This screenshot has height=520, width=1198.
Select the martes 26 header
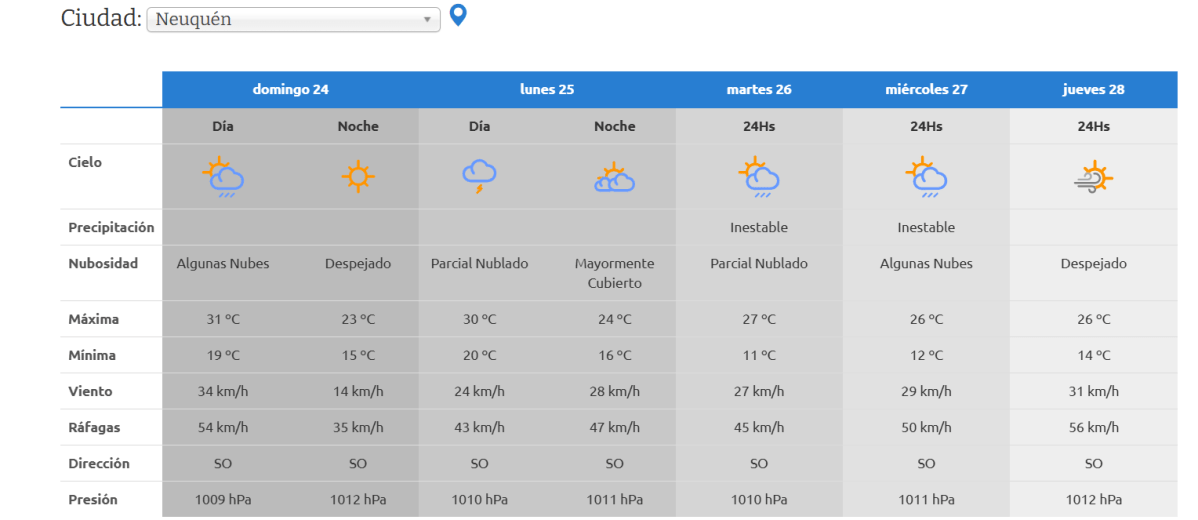(x=759, y=89)
